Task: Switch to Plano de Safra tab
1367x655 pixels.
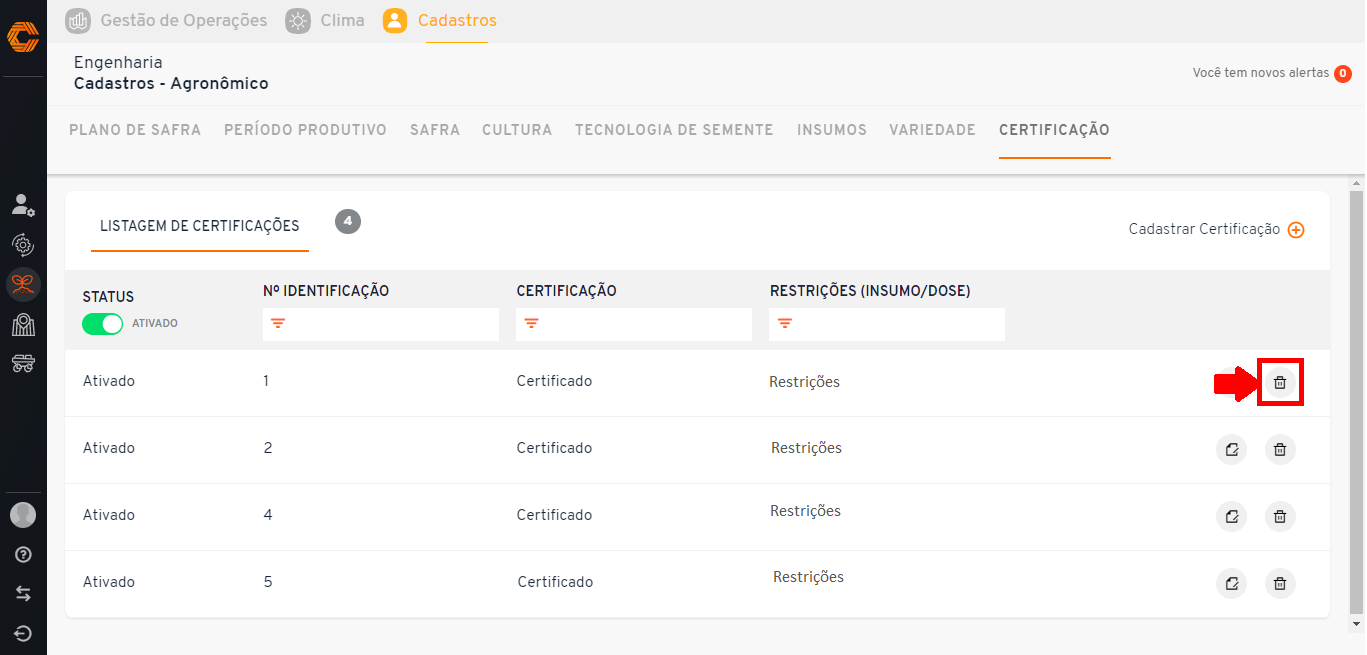Action: (x=135, y=130)
